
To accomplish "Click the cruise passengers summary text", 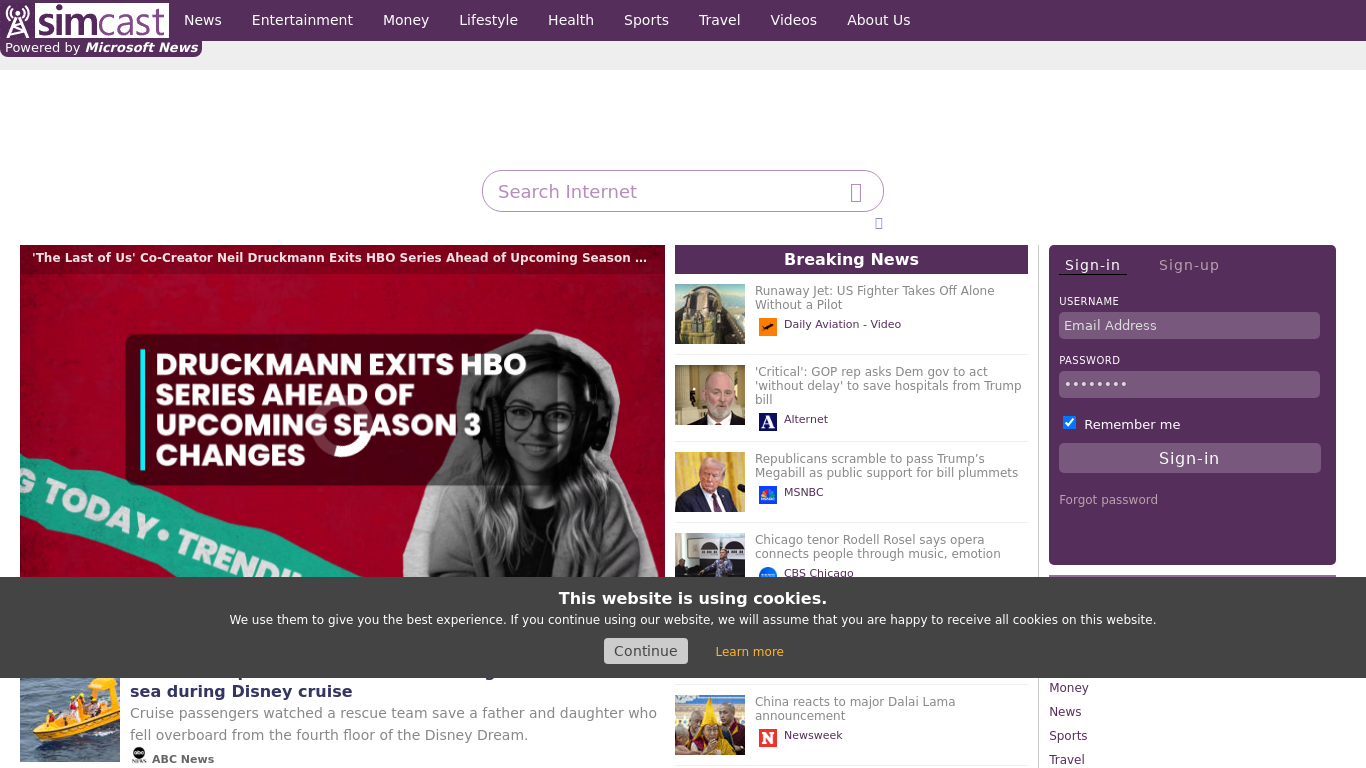I will 394,724.
